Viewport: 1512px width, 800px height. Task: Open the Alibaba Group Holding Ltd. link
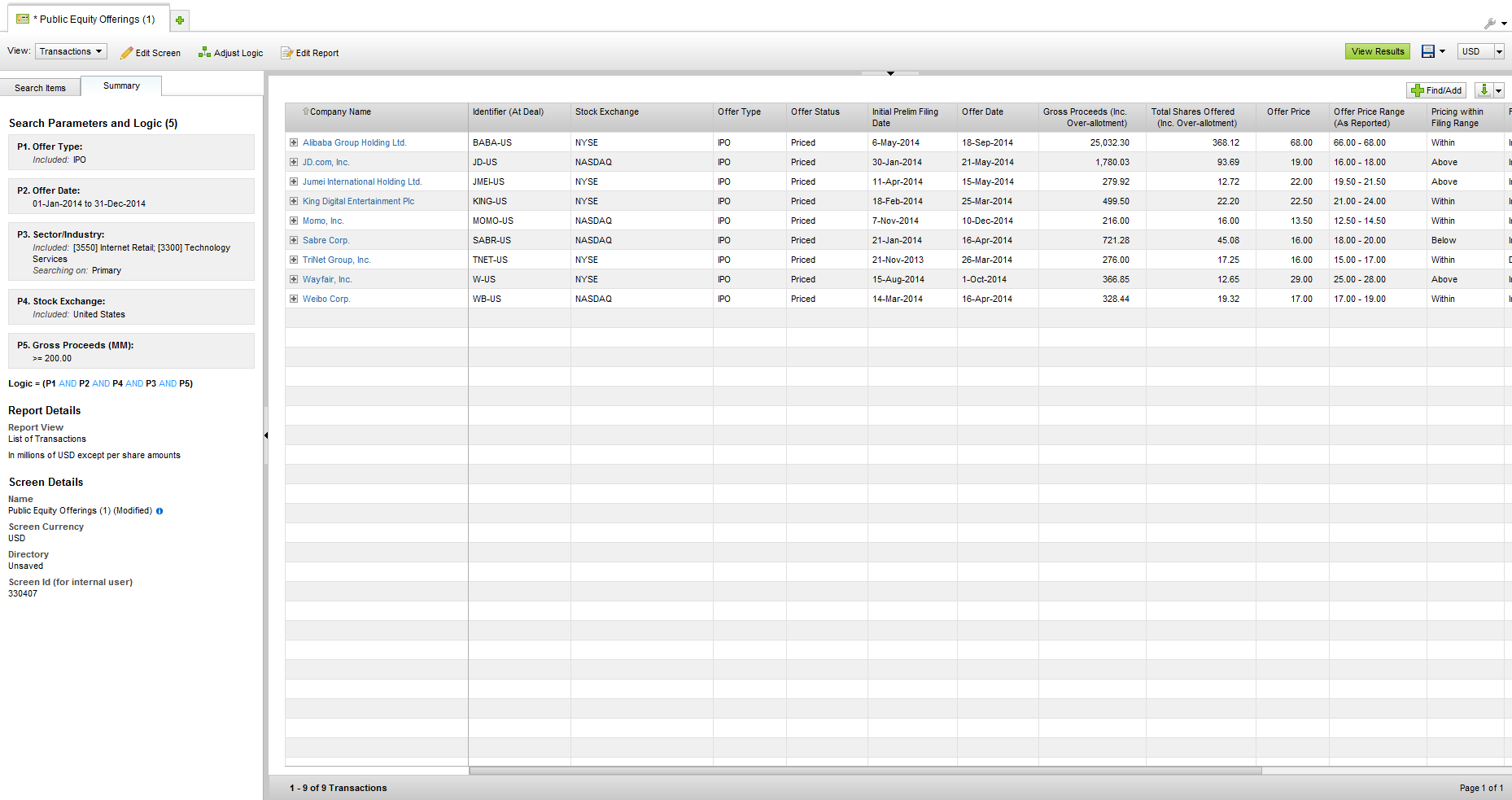click(x=354, y=142)
